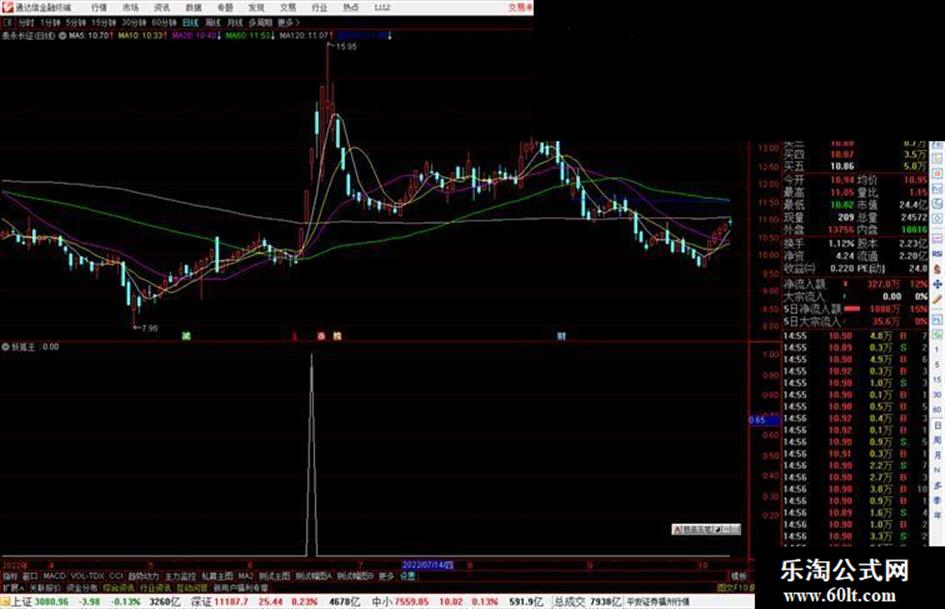Click the 中小 index in status bar
Viewport: 945px width, 609px height.
(x=382, y=602)
